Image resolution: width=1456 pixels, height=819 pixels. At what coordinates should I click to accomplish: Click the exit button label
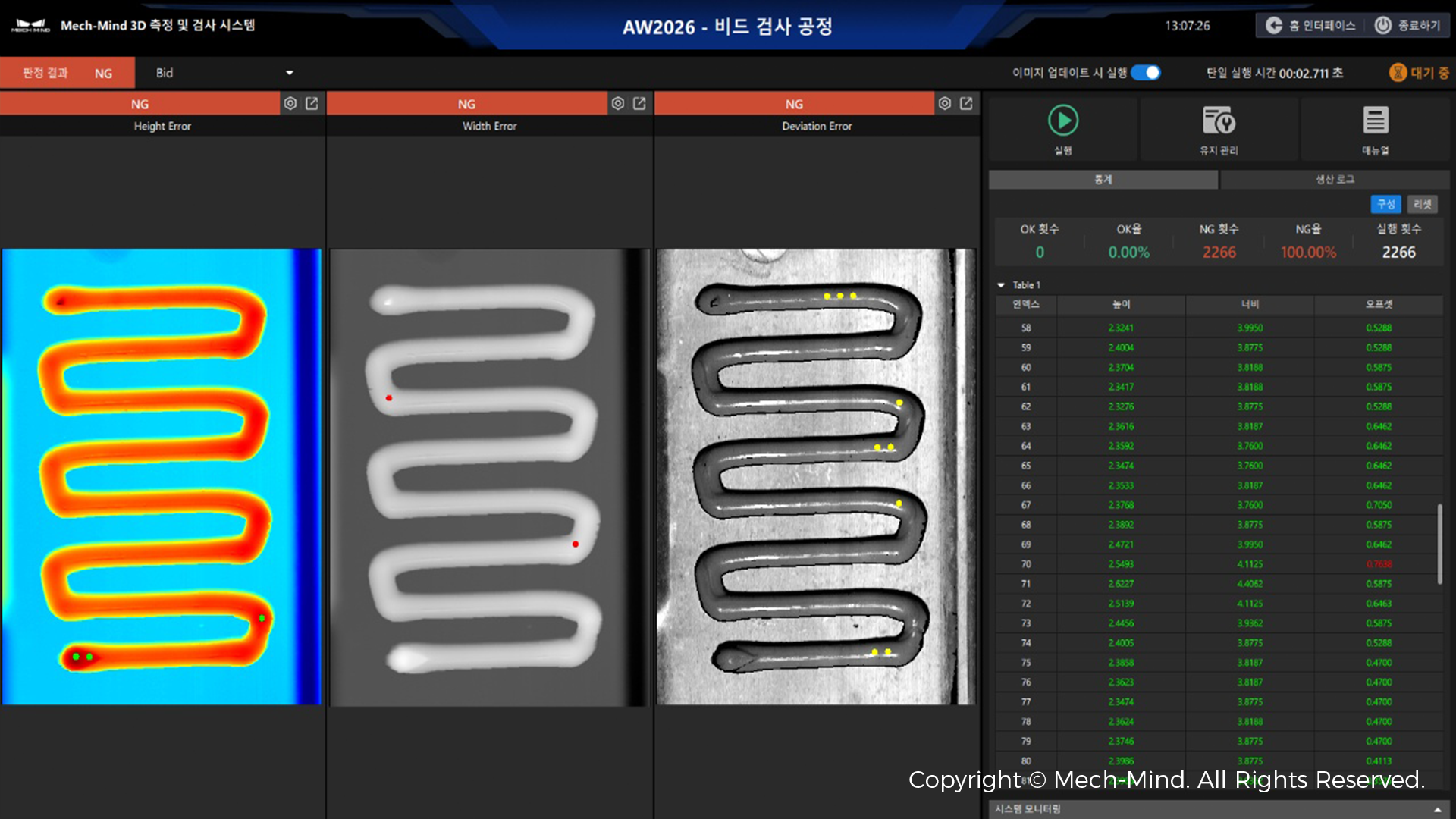(x=1419, y=25)
